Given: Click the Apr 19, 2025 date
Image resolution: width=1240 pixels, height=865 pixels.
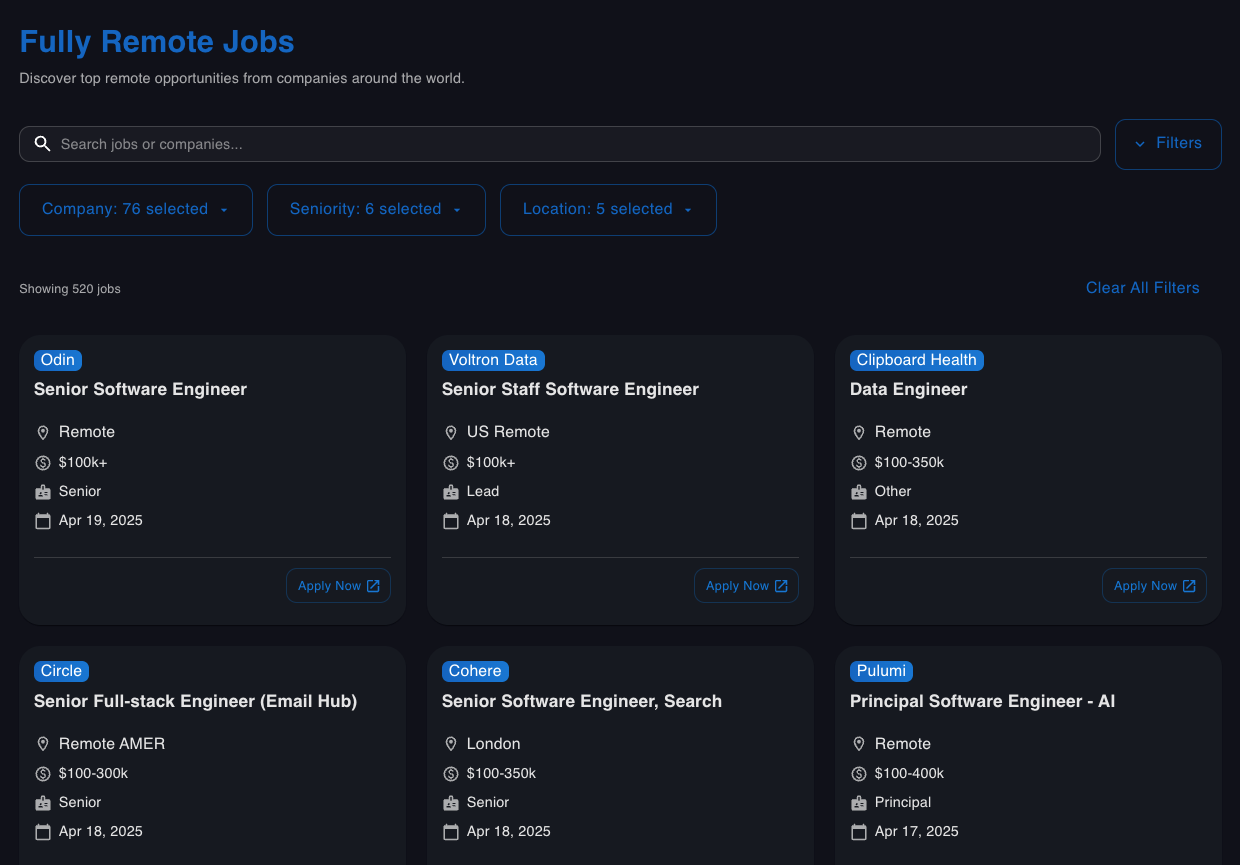Looking at the screenshot, I should pos(101,520).
